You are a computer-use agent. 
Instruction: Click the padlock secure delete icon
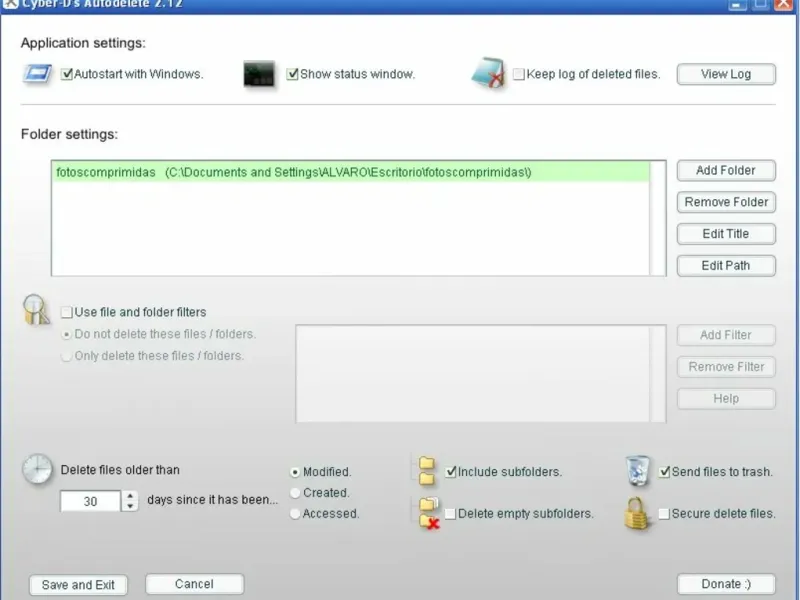(x=637, y=513)
